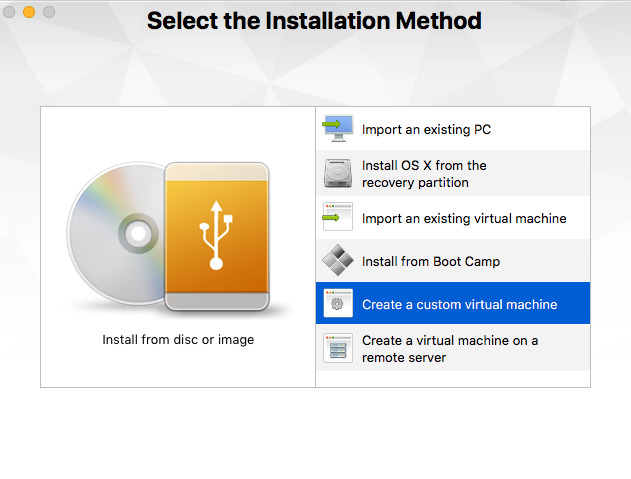Image resolution: width=631 pixels, height=479 pixels.
Task: Click the remote server rack icon
Action: [x=337, y=348]
